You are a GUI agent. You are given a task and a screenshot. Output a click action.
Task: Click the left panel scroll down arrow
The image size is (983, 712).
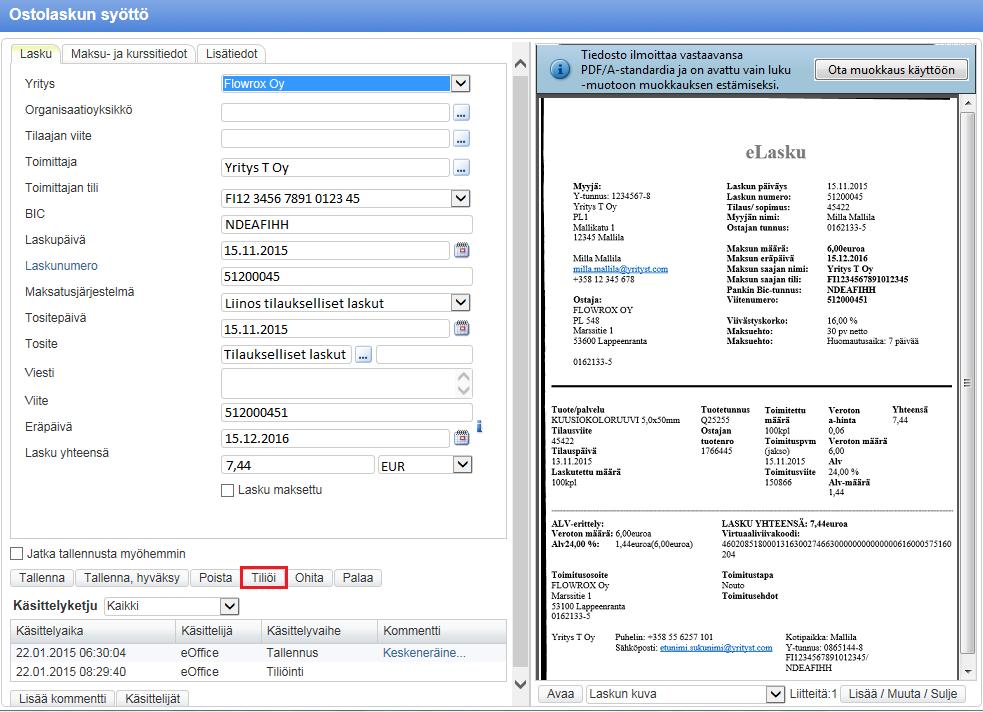(520, 684)
